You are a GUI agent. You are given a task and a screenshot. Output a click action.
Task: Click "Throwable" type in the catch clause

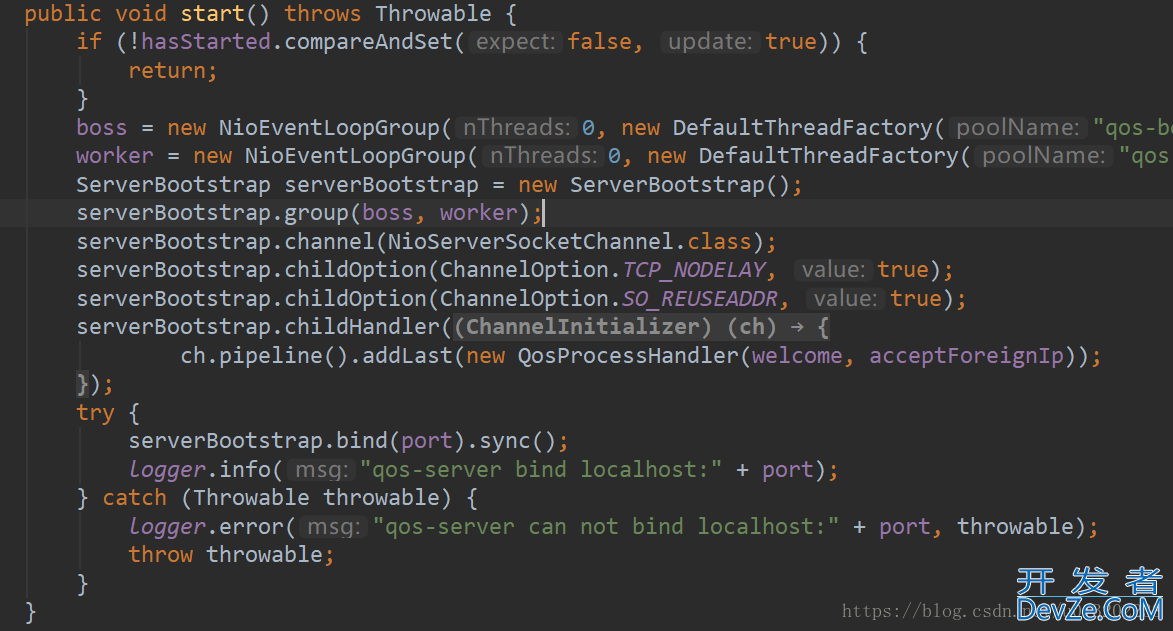pyautogui.click(x=251, y=498)
